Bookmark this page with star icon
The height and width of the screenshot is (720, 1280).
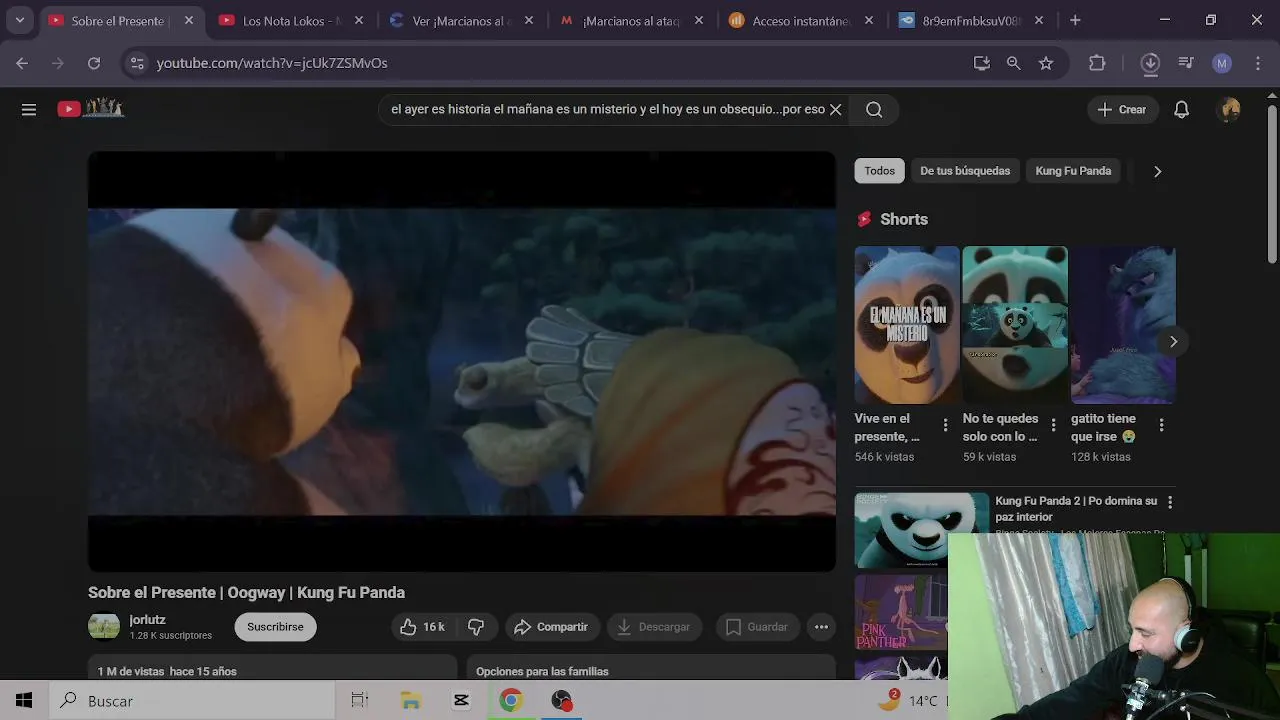click(x=1046, y=63)
